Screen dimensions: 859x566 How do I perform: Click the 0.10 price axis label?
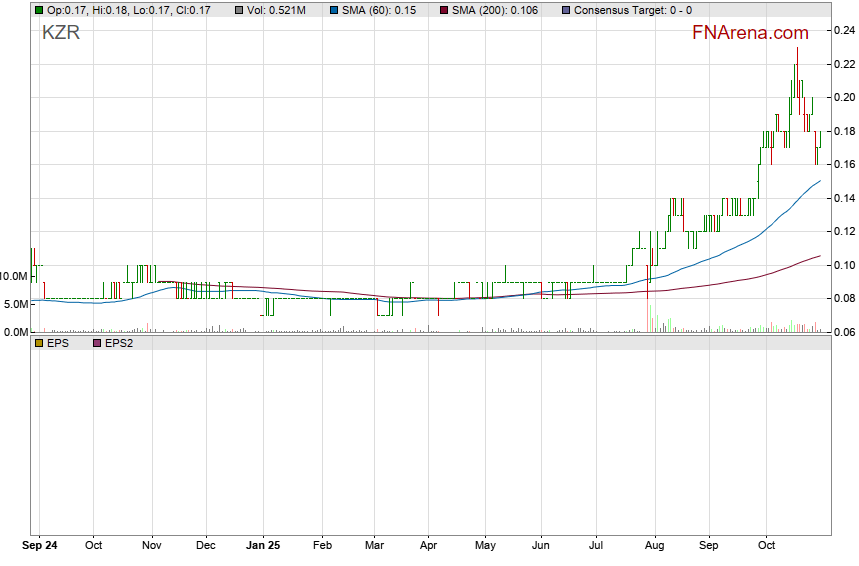click(843, 265)
